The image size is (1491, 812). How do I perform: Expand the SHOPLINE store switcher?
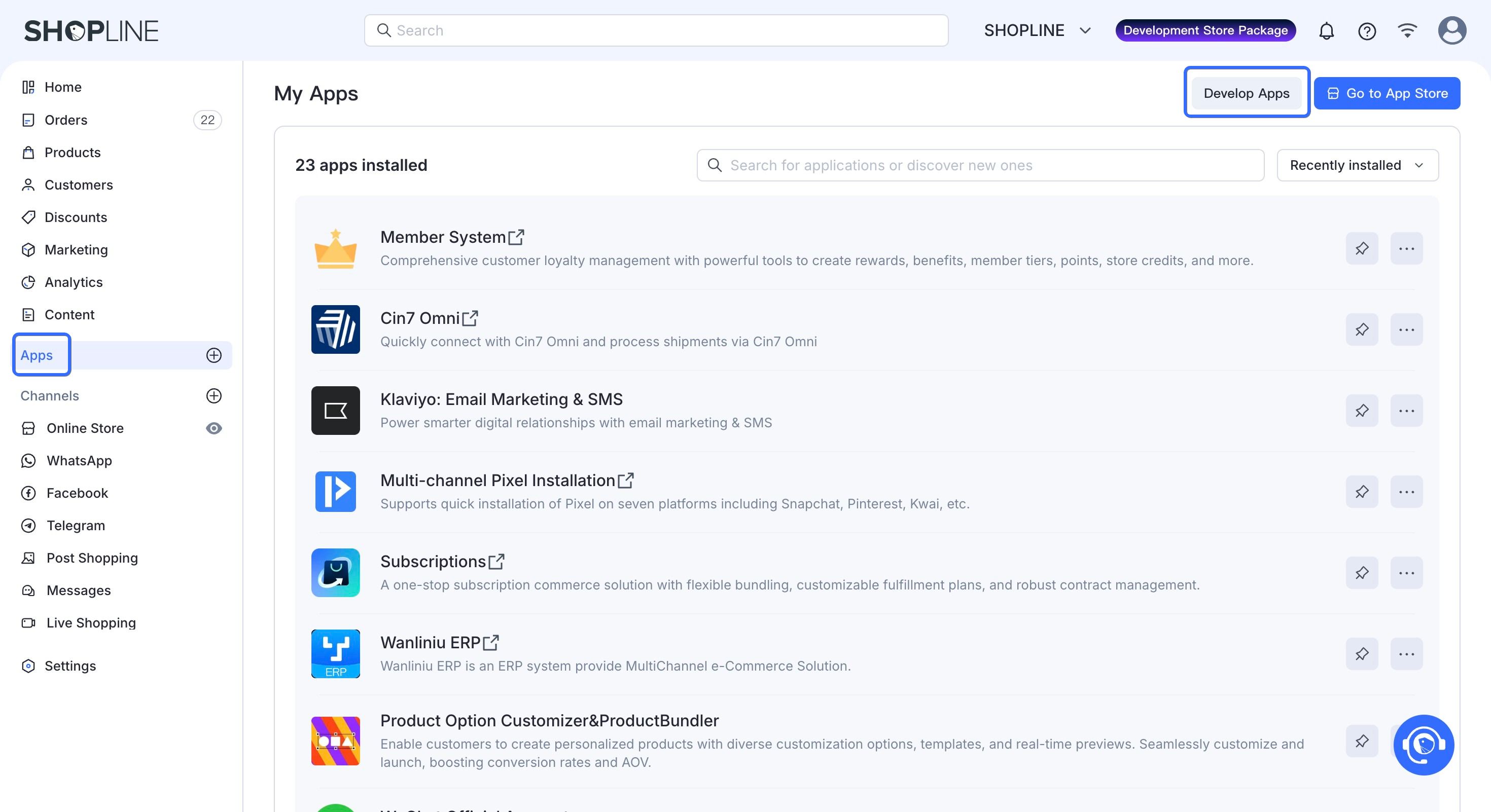point(1037,30)
